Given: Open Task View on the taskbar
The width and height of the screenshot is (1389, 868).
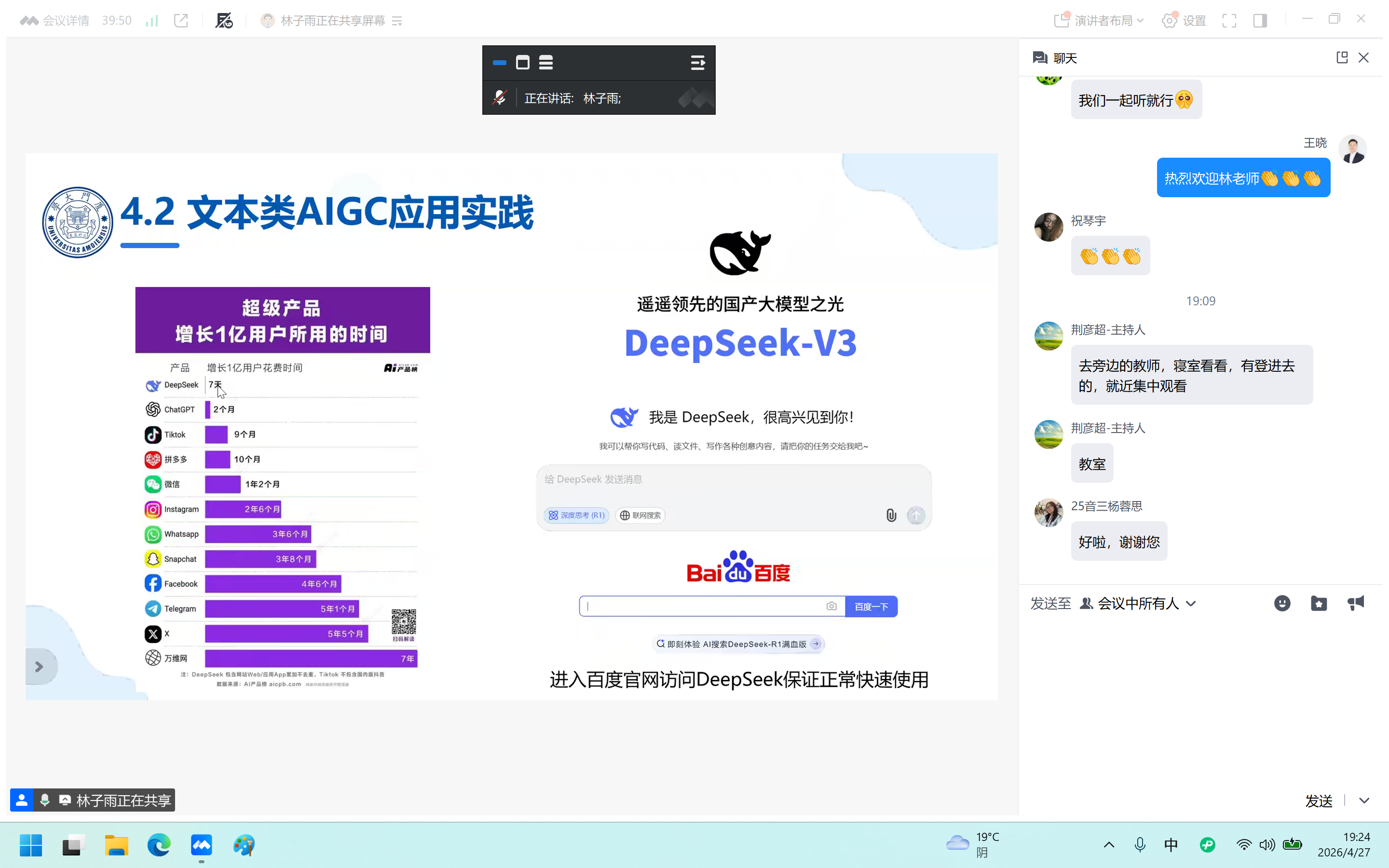Looking at the screenshot, I should (x=73, y=845).
